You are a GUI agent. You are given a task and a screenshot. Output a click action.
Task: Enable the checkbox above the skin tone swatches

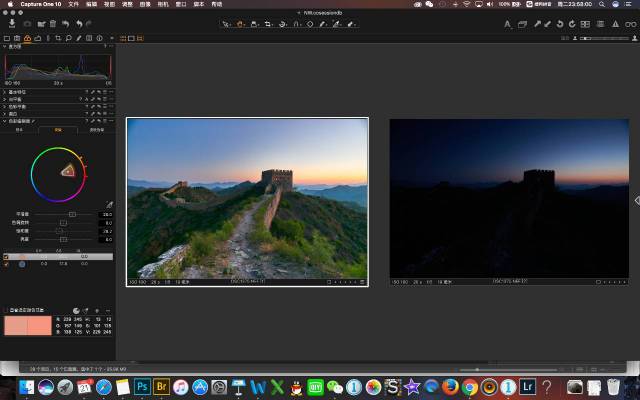(6, 310)
